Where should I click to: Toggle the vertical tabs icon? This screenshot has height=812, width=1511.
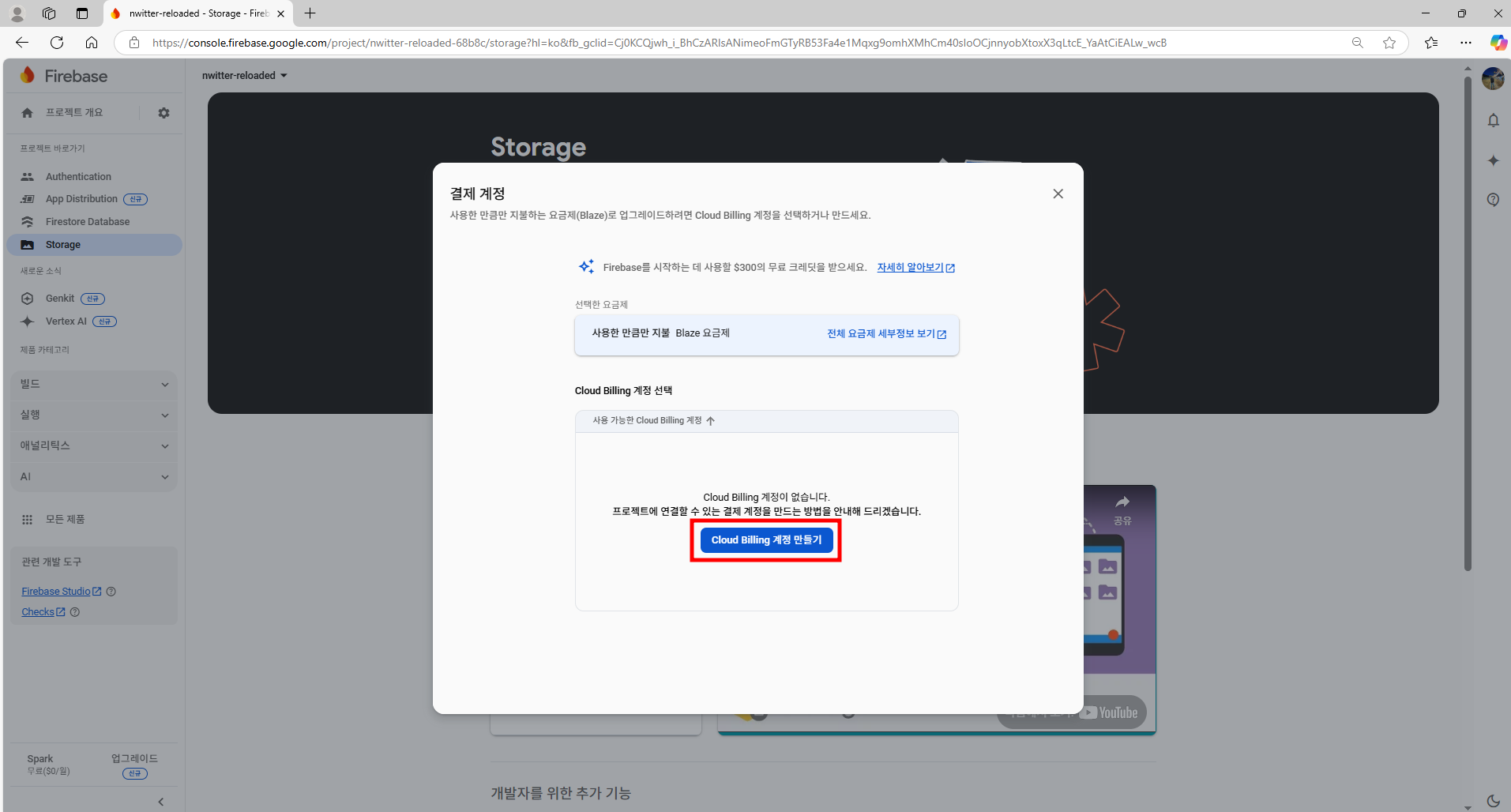point(82,13)
